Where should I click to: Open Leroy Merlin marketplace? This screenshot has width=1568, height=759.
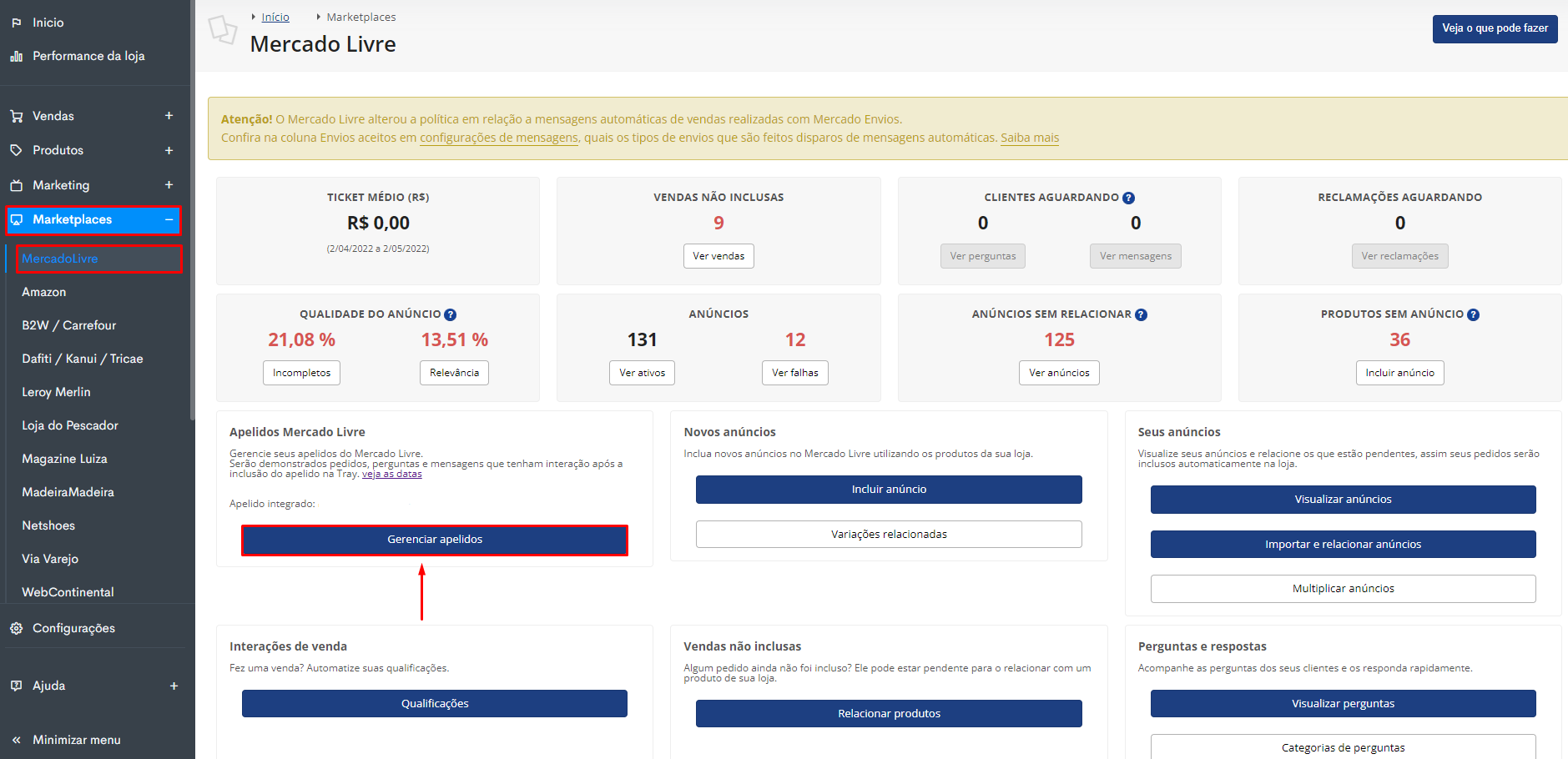[x=56, y=392]
